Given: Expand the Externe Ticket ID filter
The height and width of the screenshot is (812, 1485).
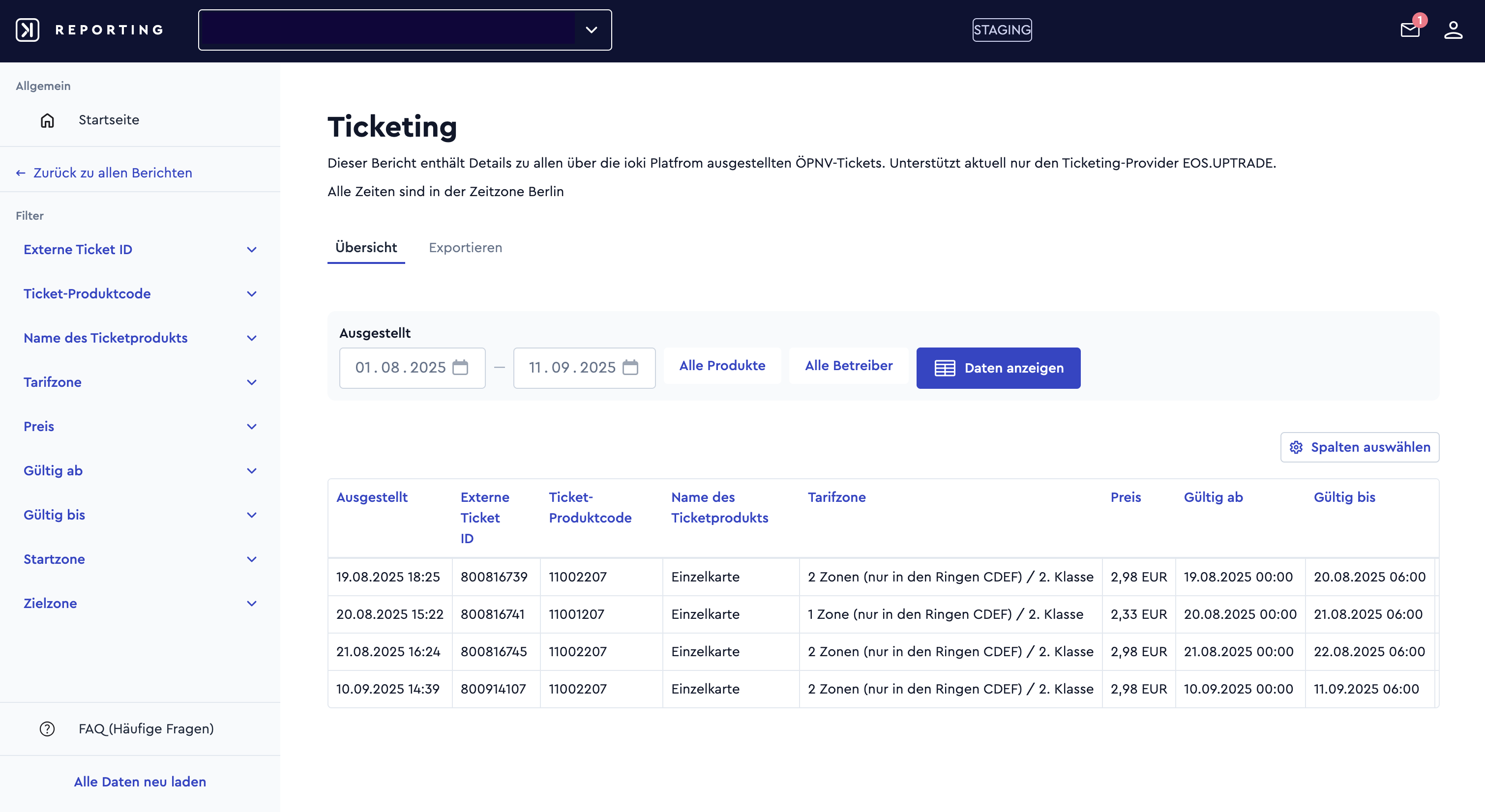Looking at the screenshot, I should point(140,250).
